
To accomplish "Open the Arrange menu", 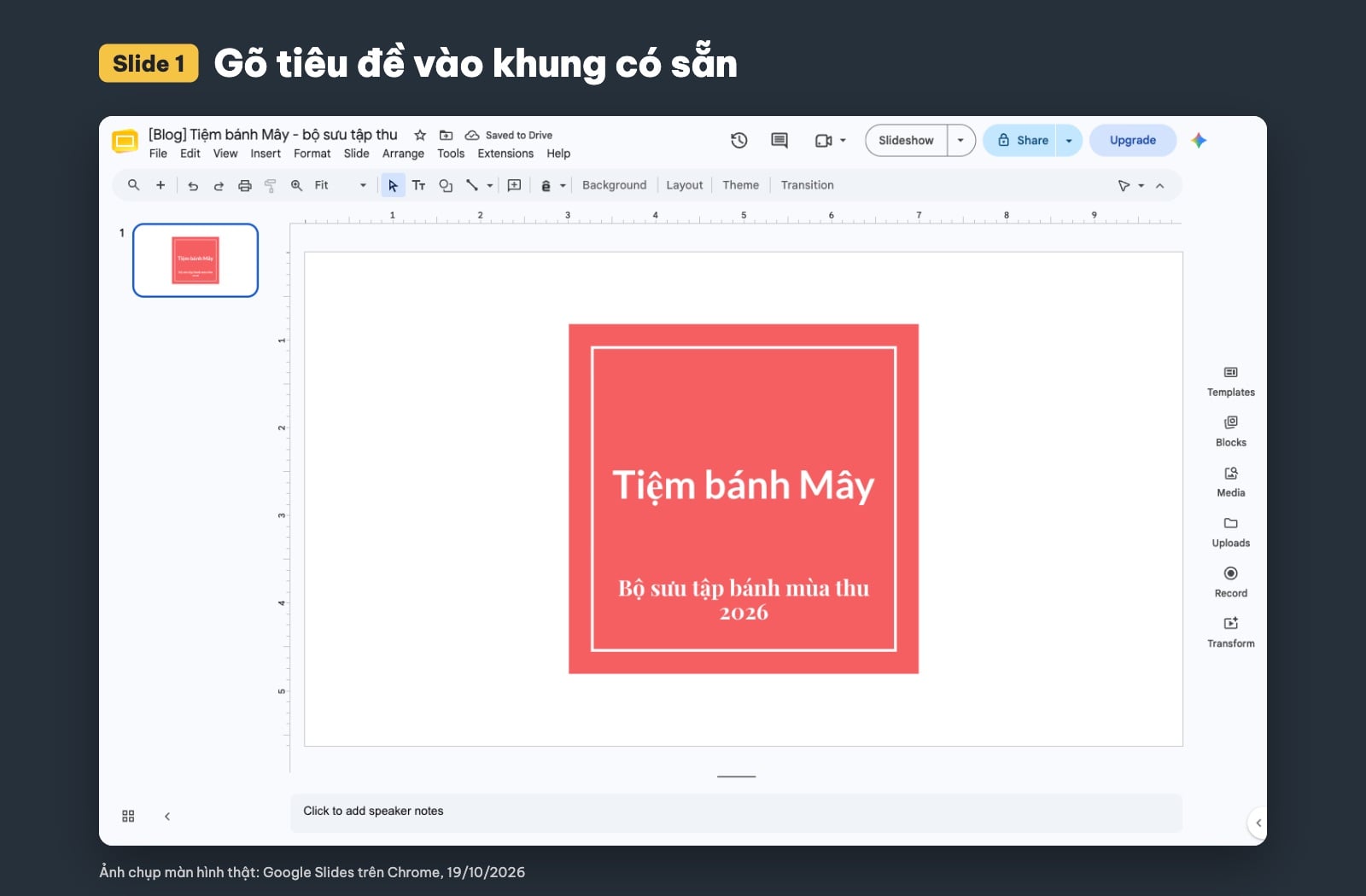I will click(x=403, y=154).
